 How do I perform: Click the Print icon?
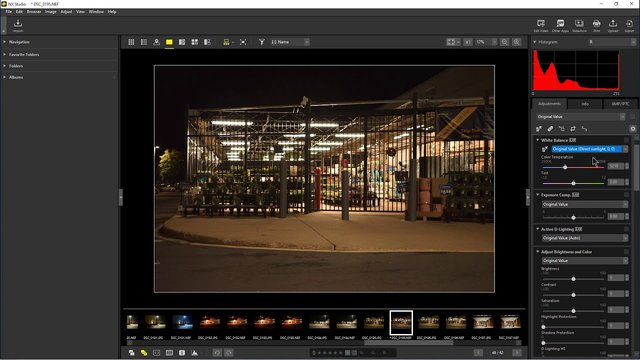point(596,25)
